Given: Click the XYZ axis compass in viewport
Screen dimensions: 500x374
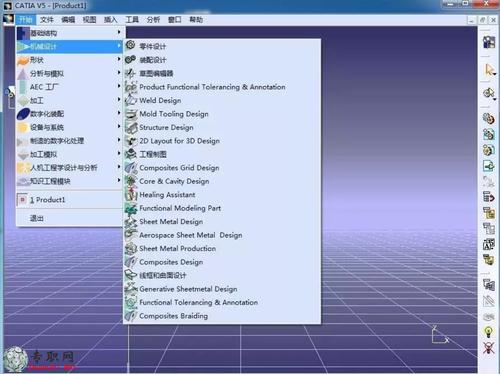Looking at the screenshot, I should click(439, 335).
